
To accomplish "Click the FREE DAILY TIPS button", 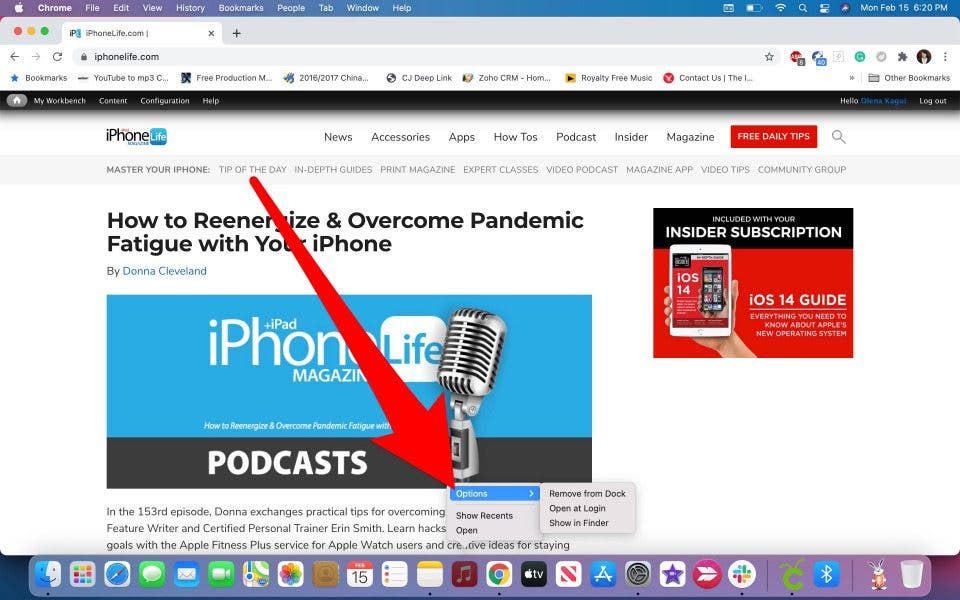I will click(773, 136).
